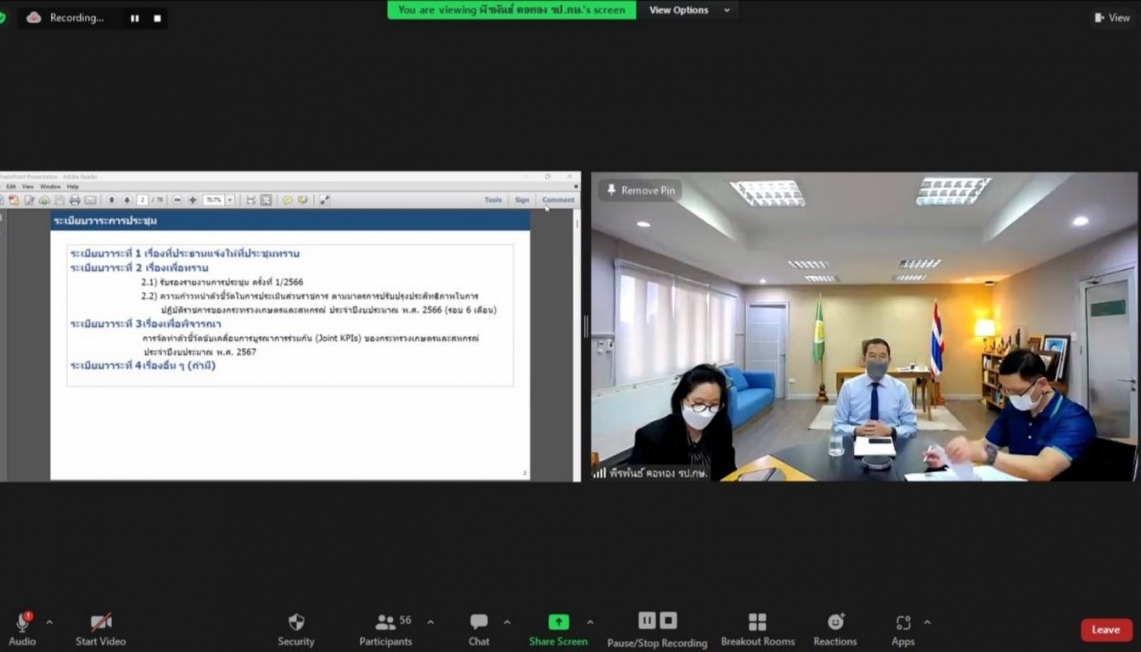
Task: Open the Chat panel
Action: (479, 629)
